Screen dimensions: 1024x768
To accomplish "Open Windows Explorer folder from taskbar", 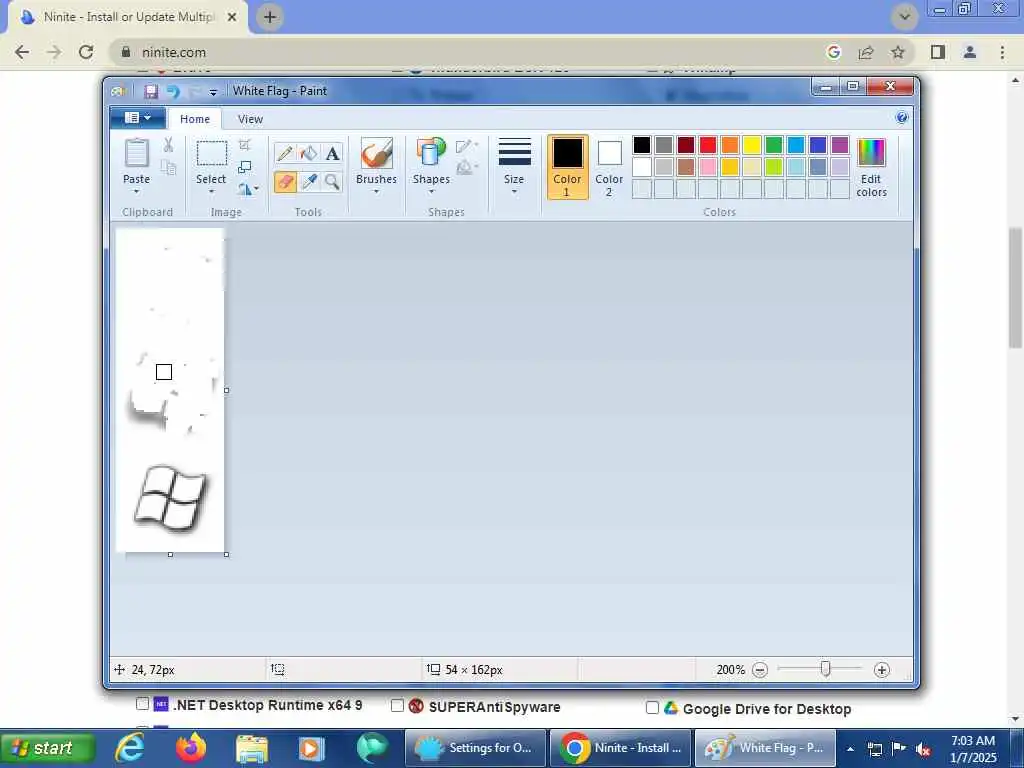I will [251, 748].
